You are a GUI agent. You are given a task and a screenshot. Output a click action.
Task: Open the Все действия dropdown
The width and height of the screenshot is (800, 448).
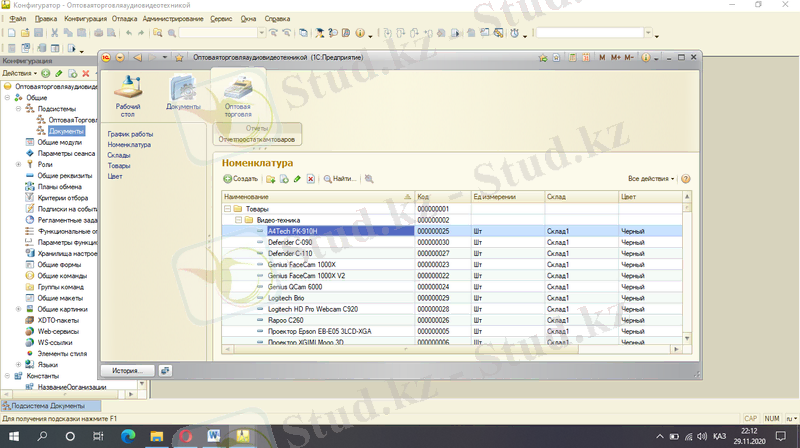coord(651,179)
